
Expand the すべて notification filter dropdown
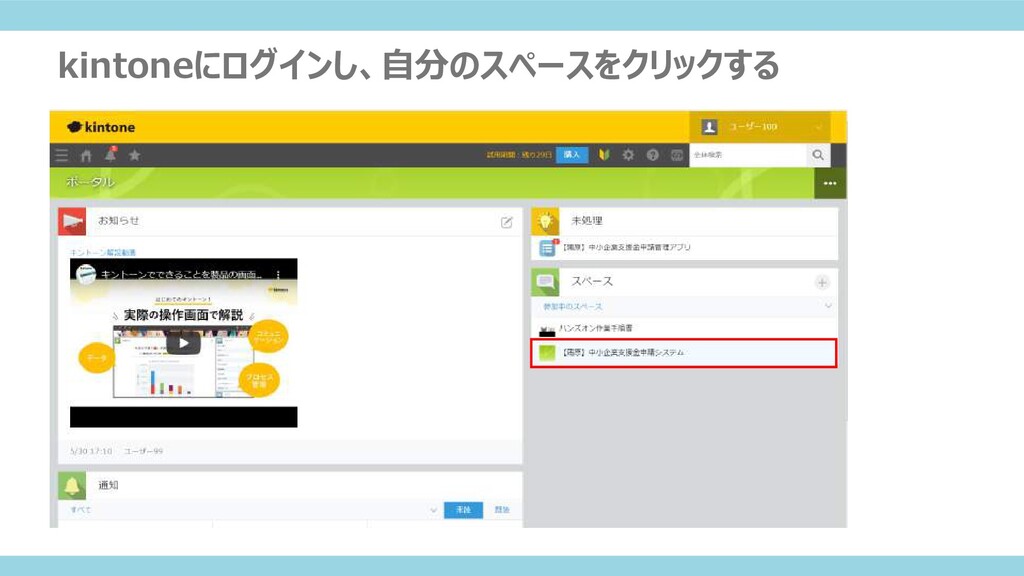click(x=434, y=510)
